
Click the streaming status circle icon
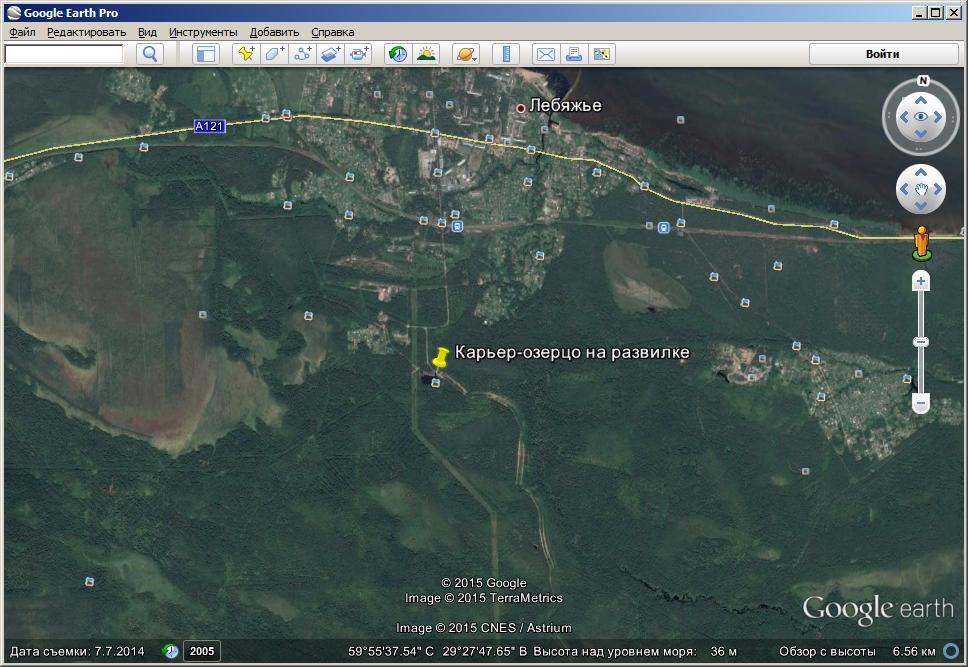951,651
